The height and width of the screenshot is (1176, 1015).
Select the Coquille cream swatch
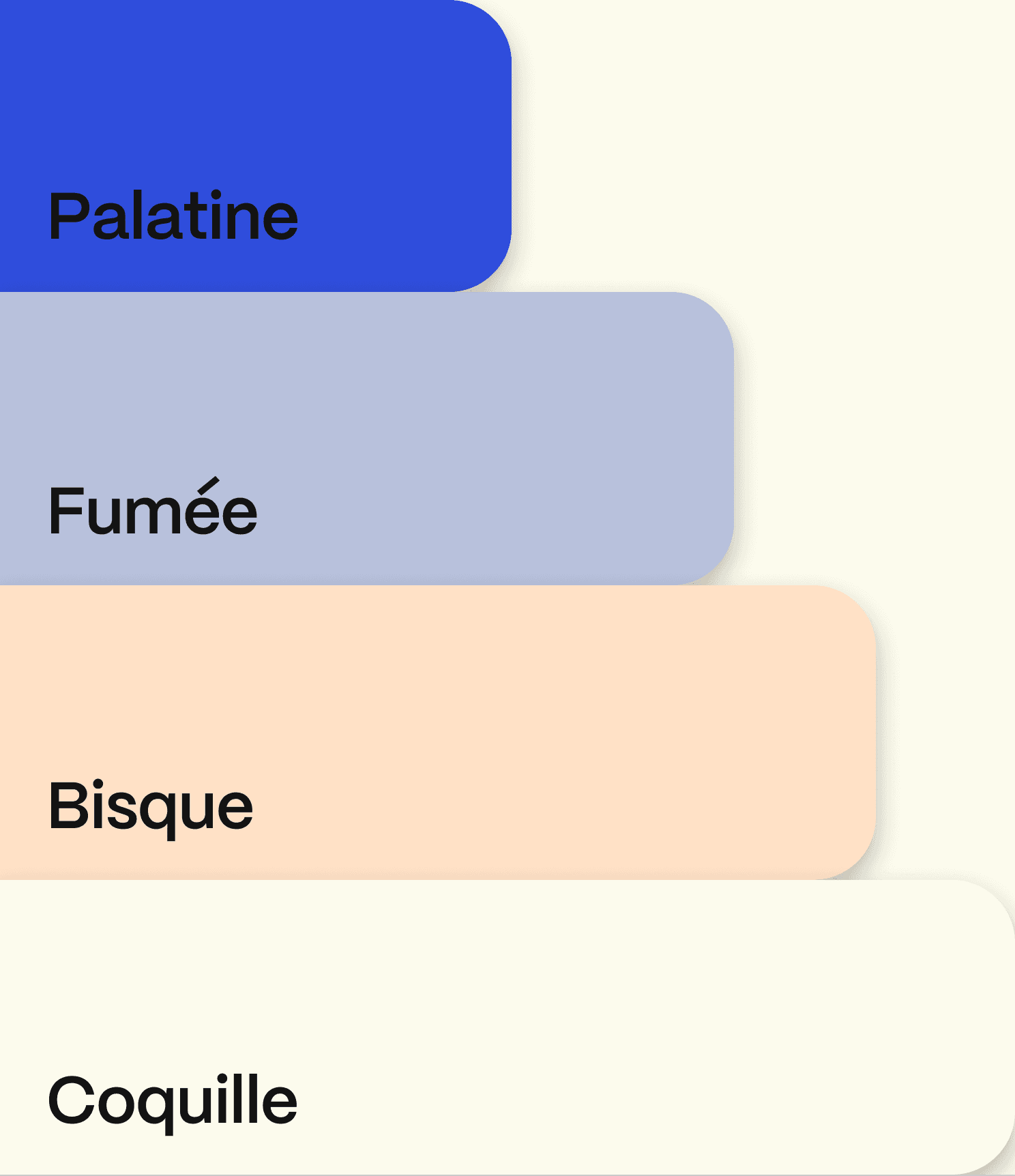coord(507,1027)
